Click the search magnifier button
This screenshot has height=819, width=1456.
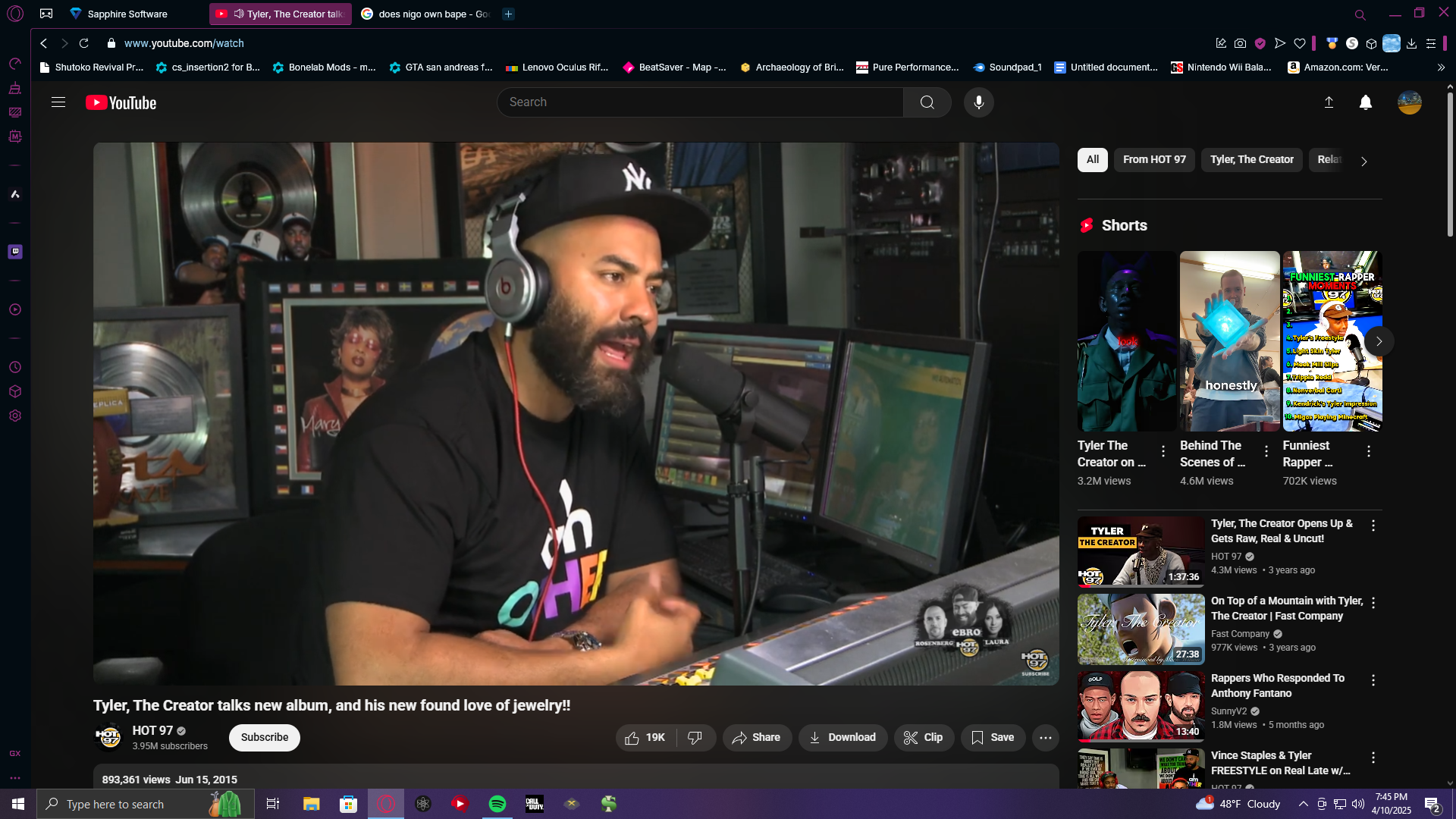click(x=927, y=102)
